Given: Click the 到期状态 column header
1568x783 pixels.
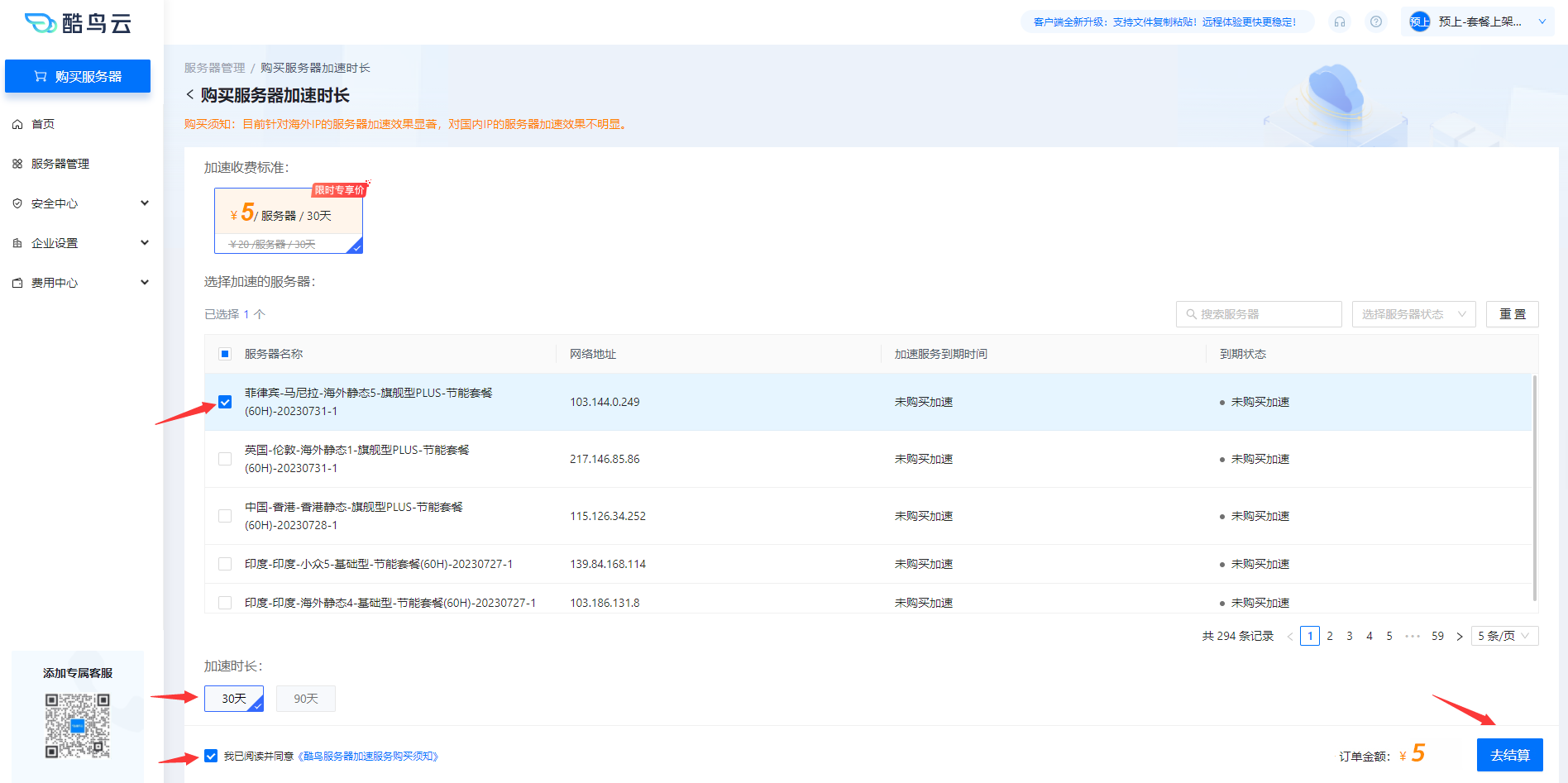Looking at the screenshot, I should pyautogui.click(x=1243, y=354).
